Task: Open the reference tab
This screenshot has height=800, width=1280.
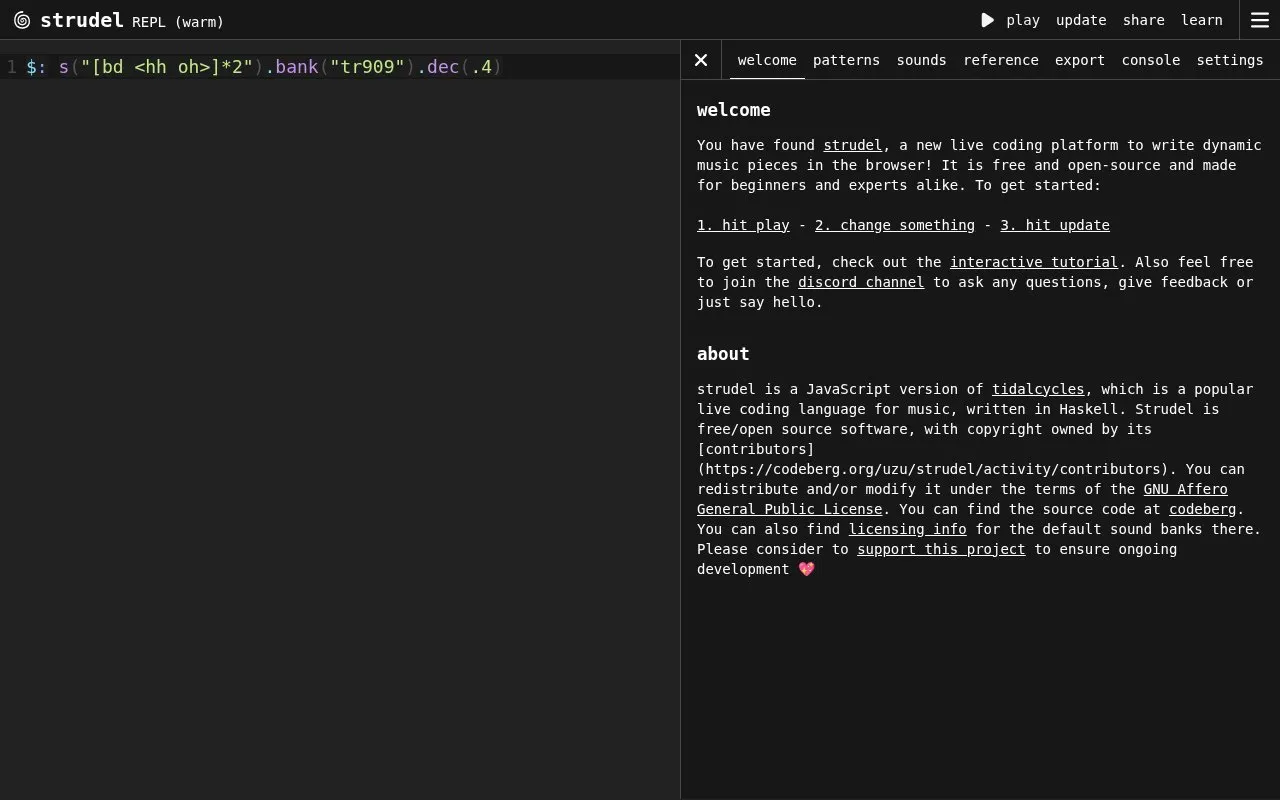Action: coord(1001,60)
